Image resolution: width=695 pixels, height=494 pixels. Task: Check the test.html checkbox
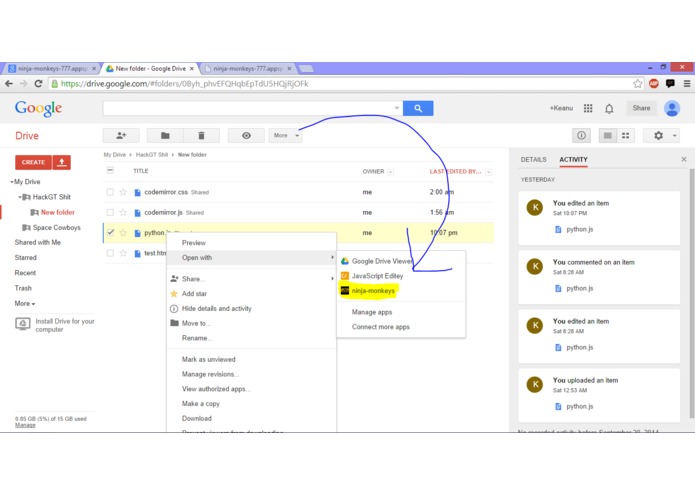click(x=110, y=253)
